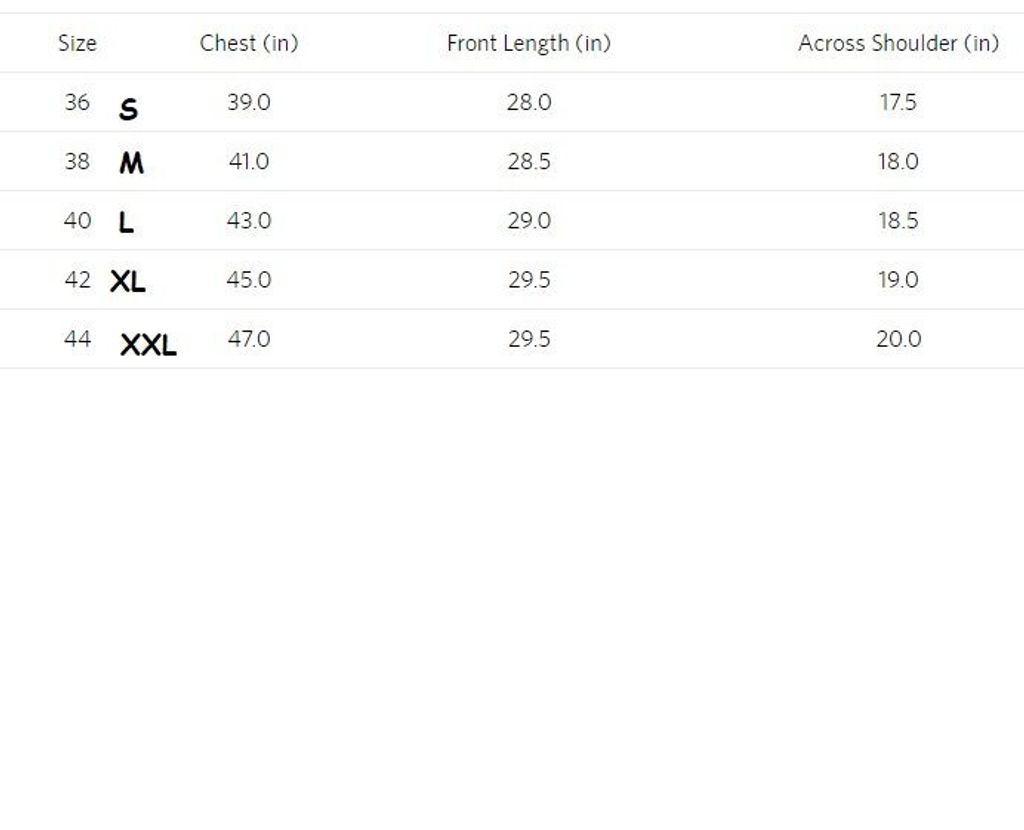Select shoulder measurement 18.5
This screenshot has height=830, width=1024.
click(x=898, y=220)
